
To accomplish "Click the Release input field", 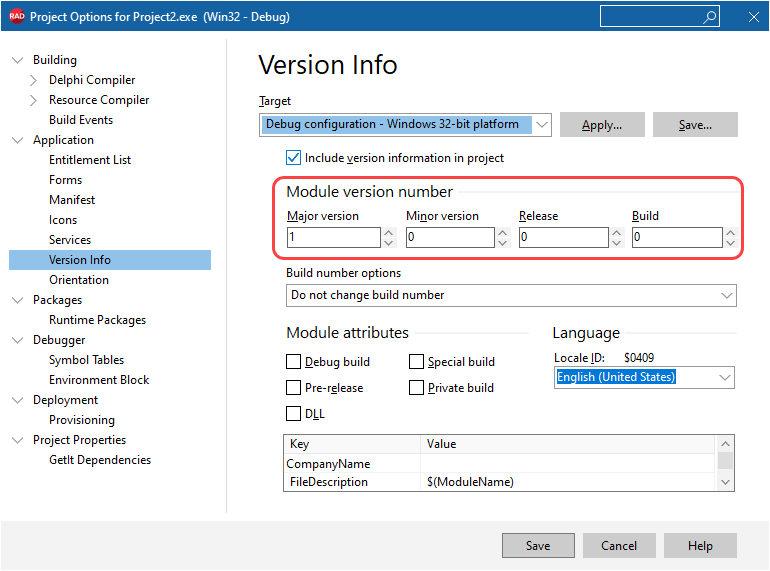I will click(x=563, y=237).
